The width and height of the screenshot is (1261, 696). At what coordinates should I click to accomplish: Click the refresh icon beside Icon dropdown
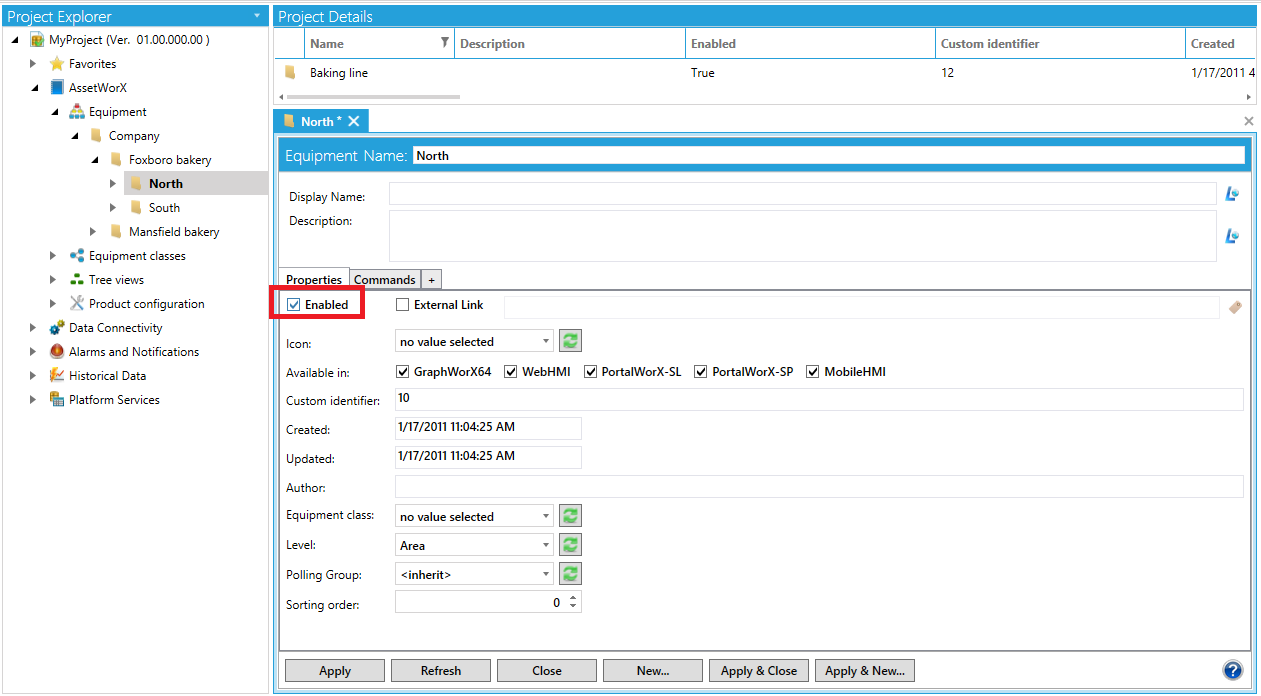tap(570, 341)
